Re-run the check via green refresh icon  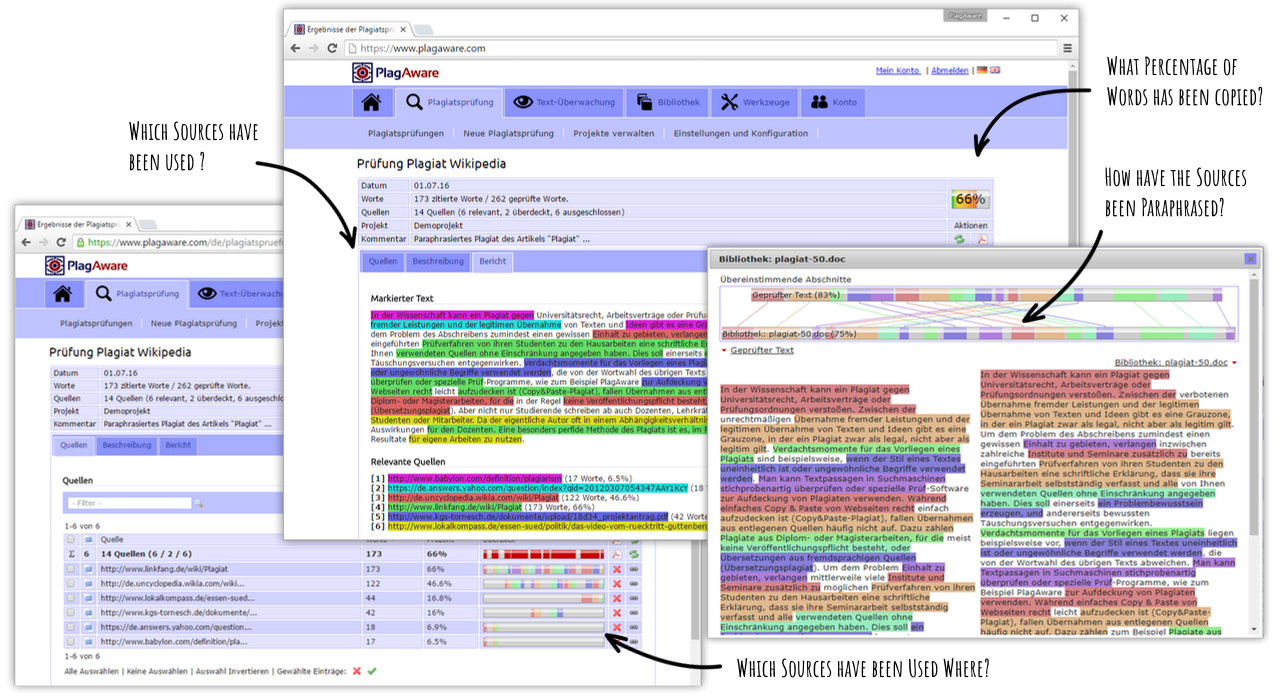point(960,239)
